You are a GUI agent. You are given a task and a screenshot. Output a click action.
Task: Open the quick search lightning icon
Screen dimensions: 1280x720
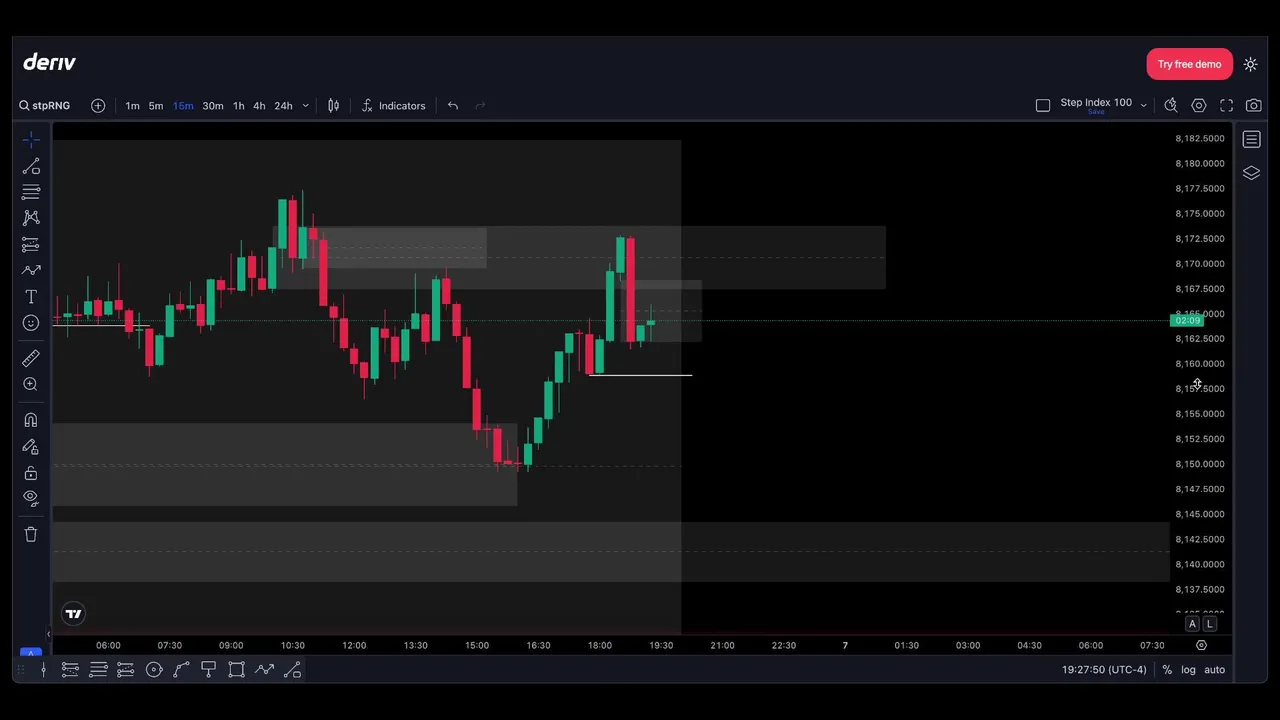pyautogui.click(x=1171, y=105)
